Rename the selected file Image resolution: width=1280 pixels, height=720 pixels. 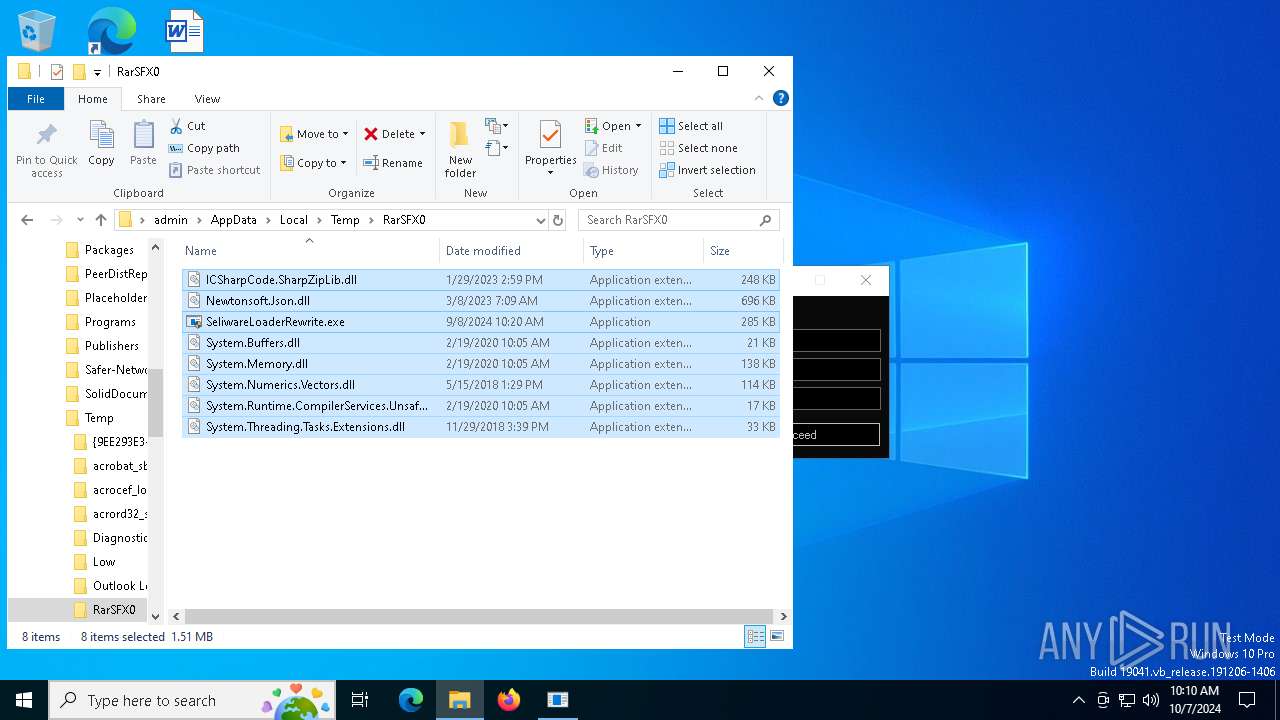click(392, 163)
